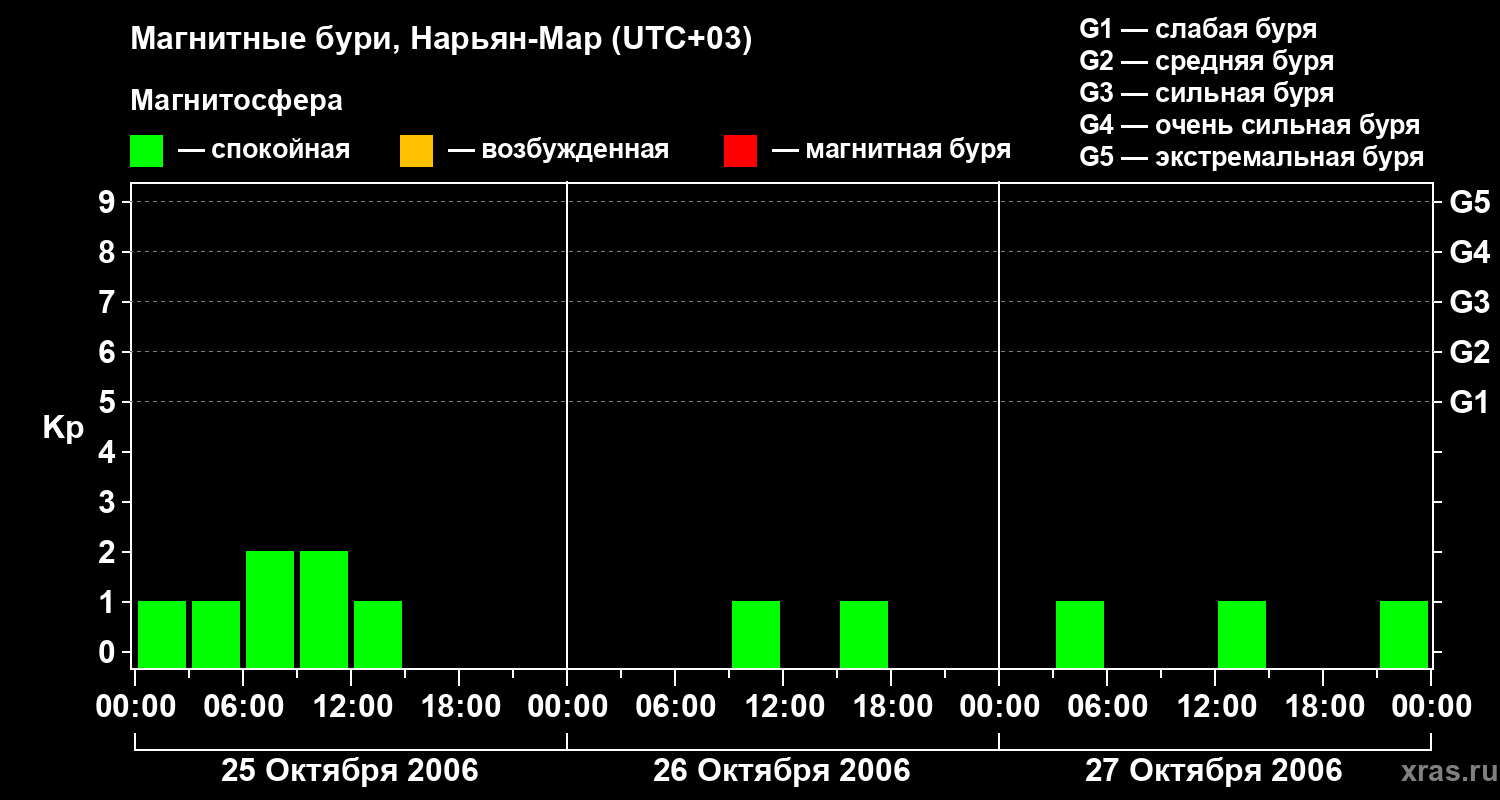Click the '18:00' tick label of 26 October
Screen dimensions: 1500x800
point(891,707)
